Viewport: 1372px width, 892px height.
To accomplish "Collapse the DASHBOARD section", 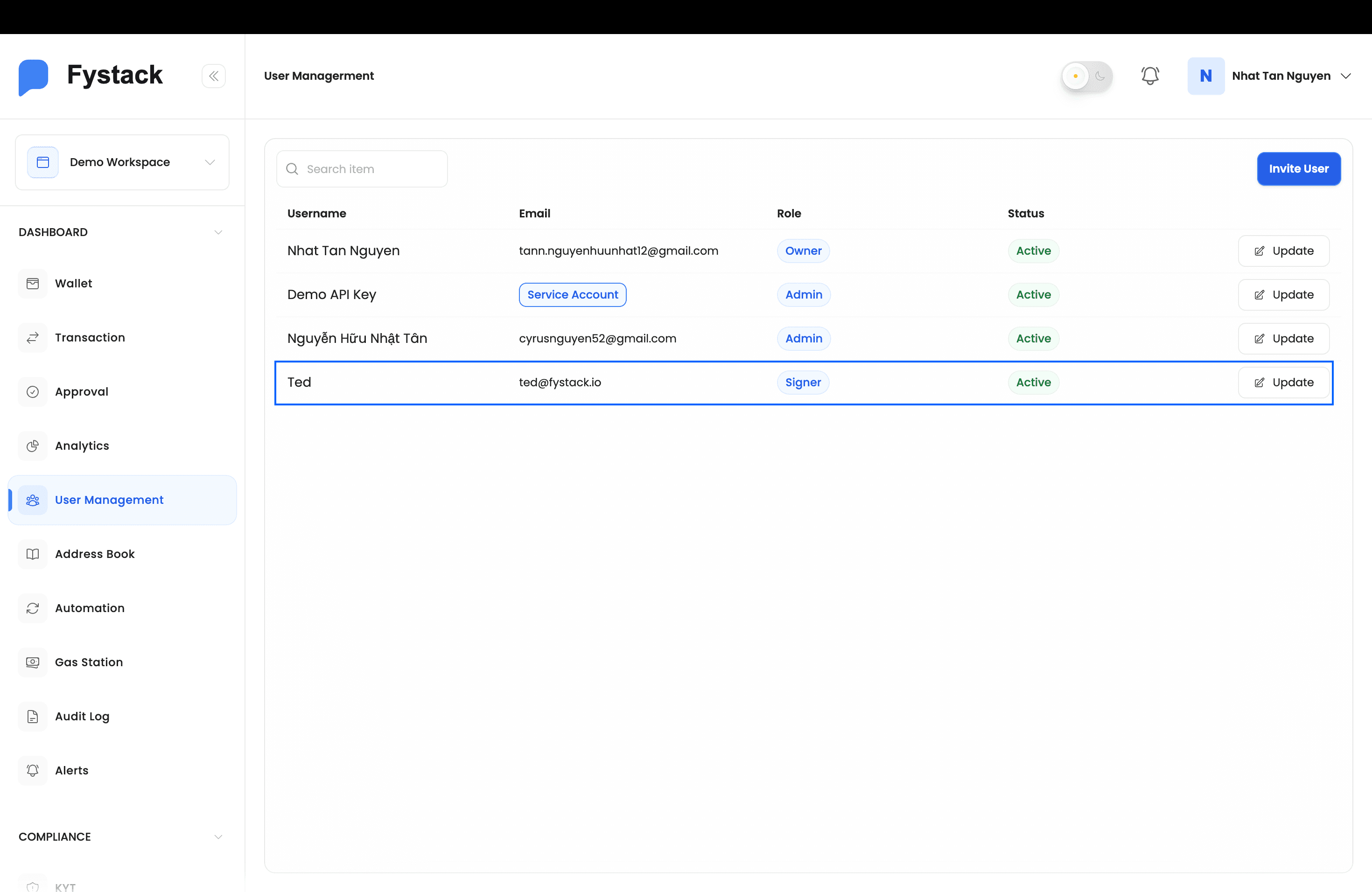I will [218, 232].
